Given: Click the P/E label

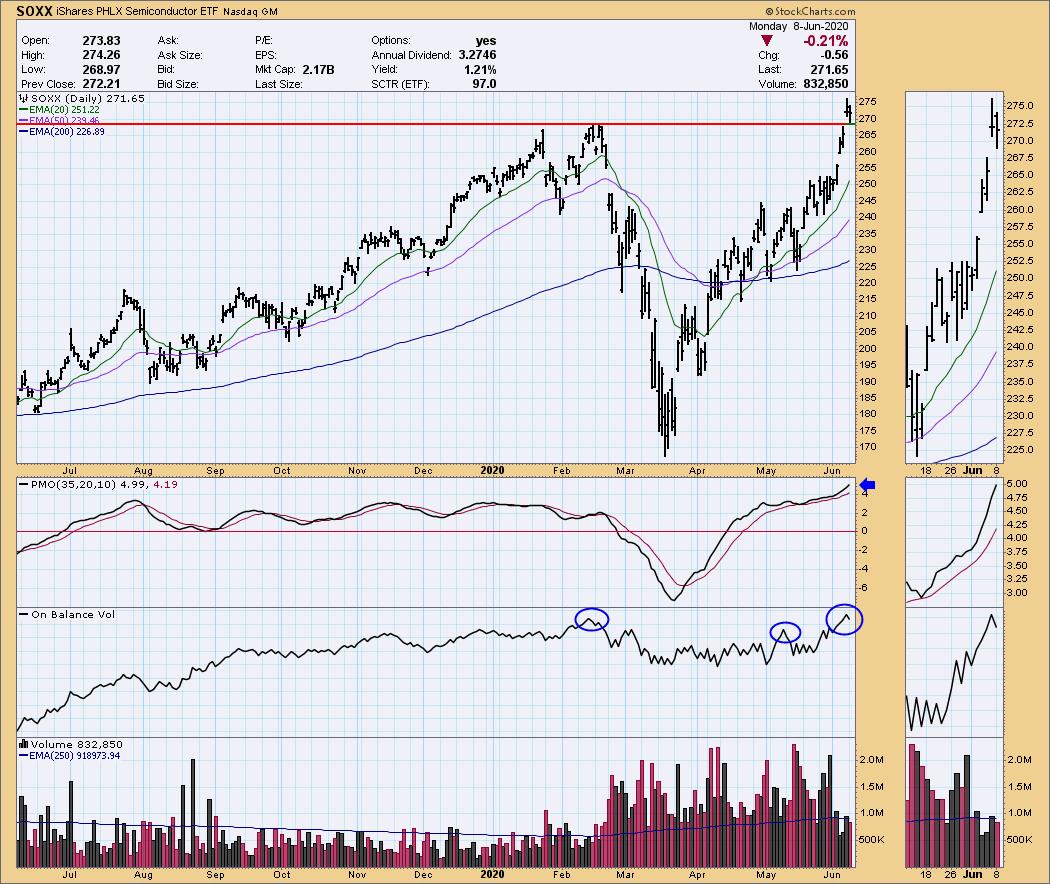Looking at the screenshot, I should pyautogui.click(x=266, y=40).
